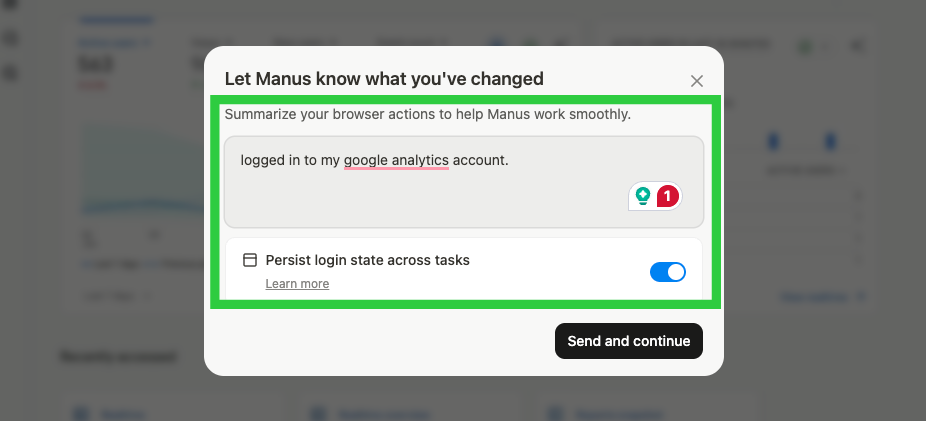
Task: Click the underlined "google analytics" text
Action: pyautogui.click(x=396, y=159)
